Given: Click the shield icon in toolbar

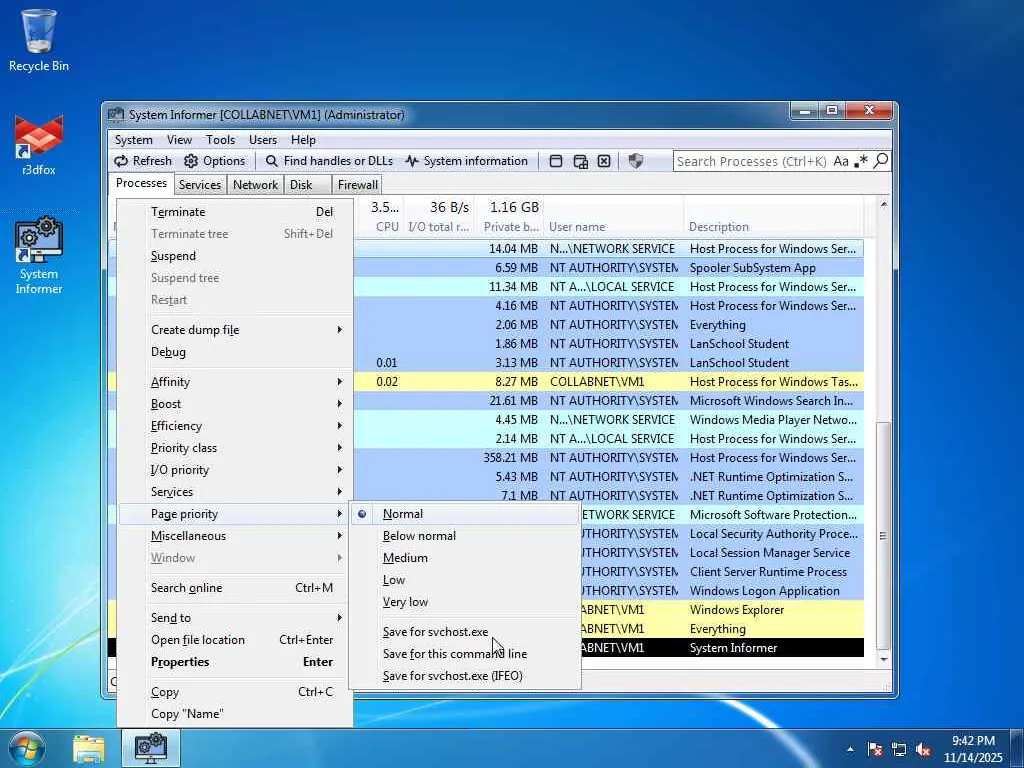Looking at the screenshot, I should (x=635, y=161).
